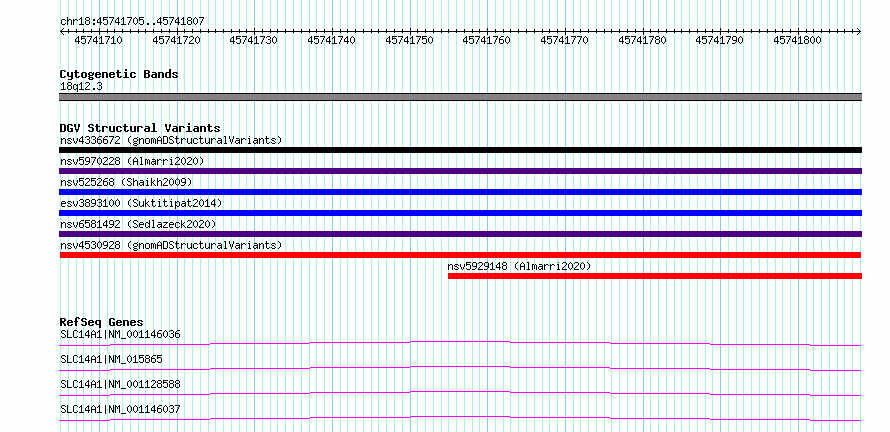Image resolution: width=890 pixels, height=432 pixels.
Task: Open variant label nsv6581492 (Sedlazeck2020)
Action: 138,224
